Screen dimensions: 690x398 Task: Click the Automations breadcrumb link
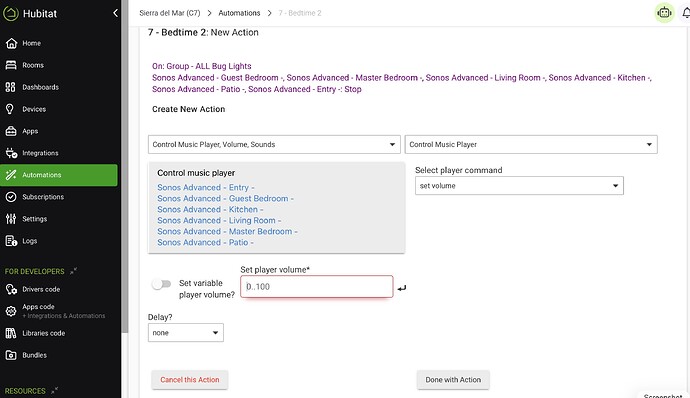(x=239, y=13)
